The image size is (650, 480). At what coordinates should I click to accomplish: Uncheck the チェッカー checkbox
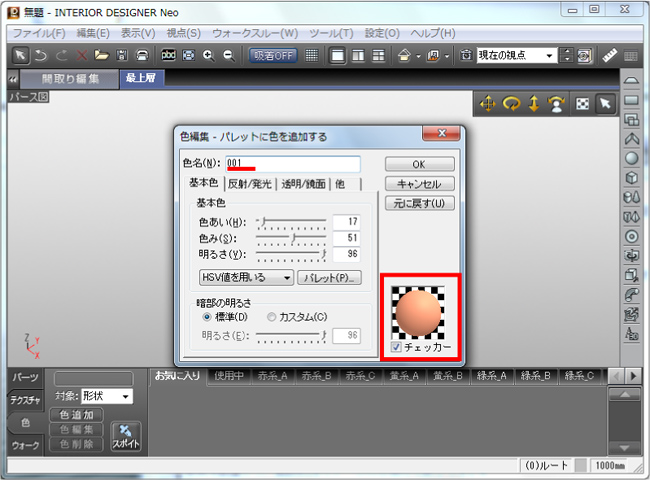click(x=397, y=347)
